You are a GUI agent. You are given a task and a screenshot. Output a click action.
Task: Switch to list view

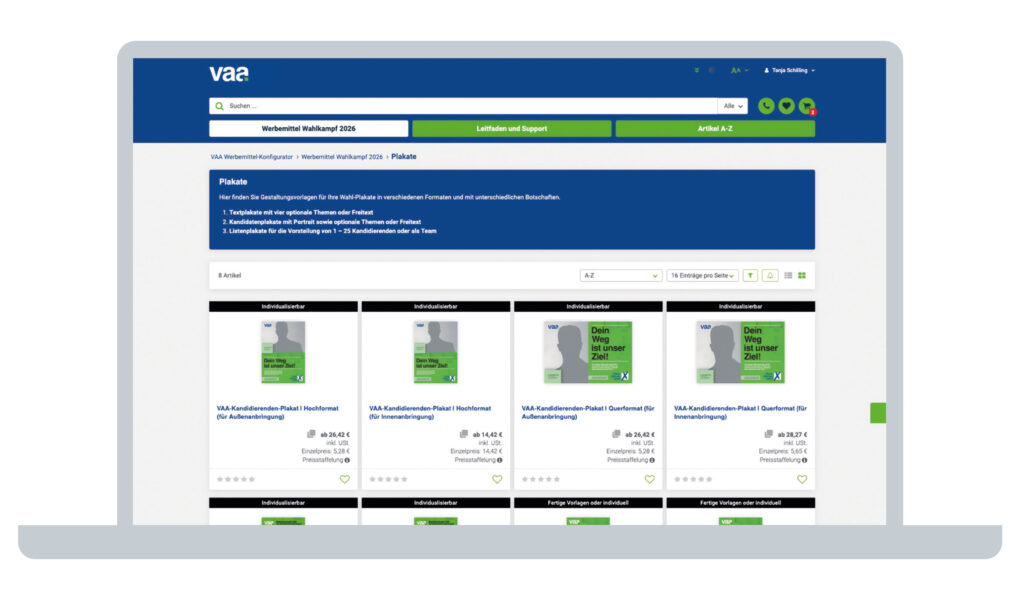788,275
